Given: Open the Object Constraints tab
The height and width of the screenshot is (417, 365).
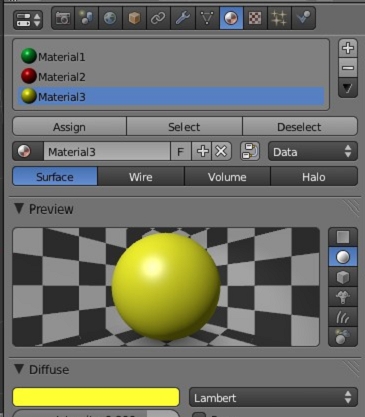Looking at the screenshot, I should pyautogui.click(x=158, y=18).
